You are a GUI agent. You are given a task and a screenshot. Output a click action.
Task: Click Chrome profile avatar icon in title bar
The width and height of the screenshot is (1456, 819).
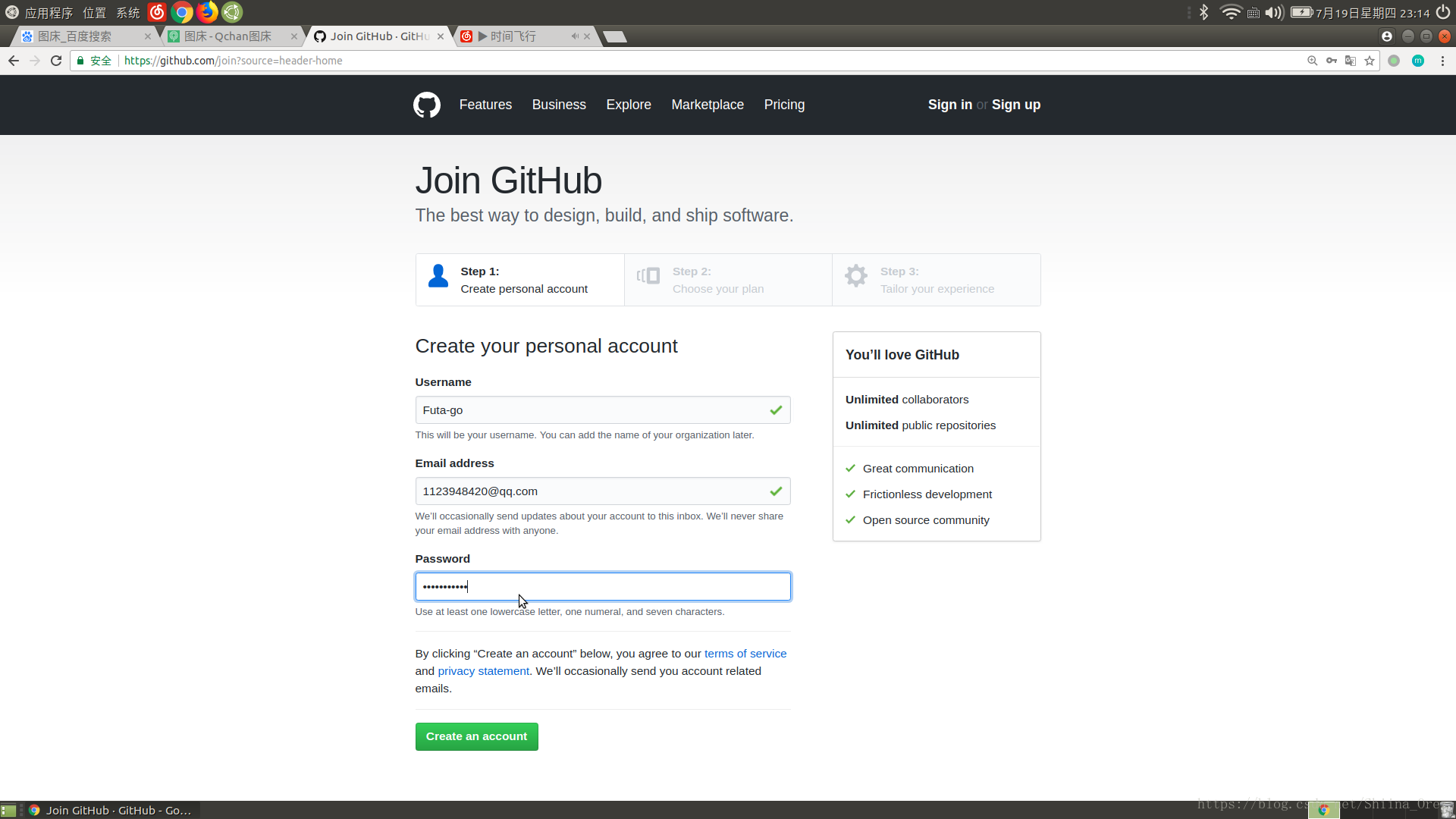(x=1387, y=36)
